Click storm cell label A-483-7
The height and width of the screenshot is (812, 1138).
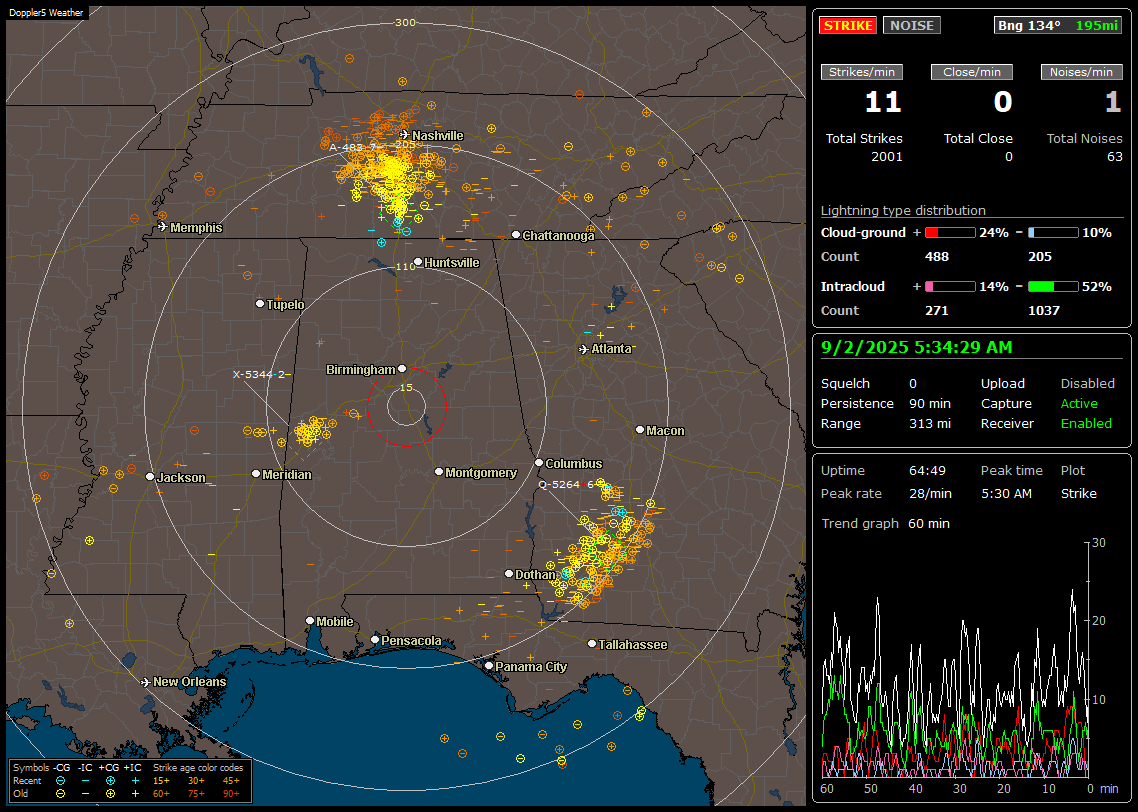coord(353,147)
